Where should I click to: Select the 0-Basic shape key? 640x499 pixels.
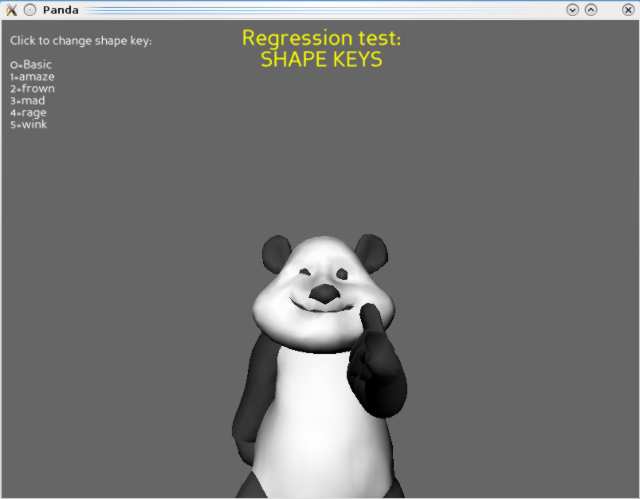click(x=31, y=64)
